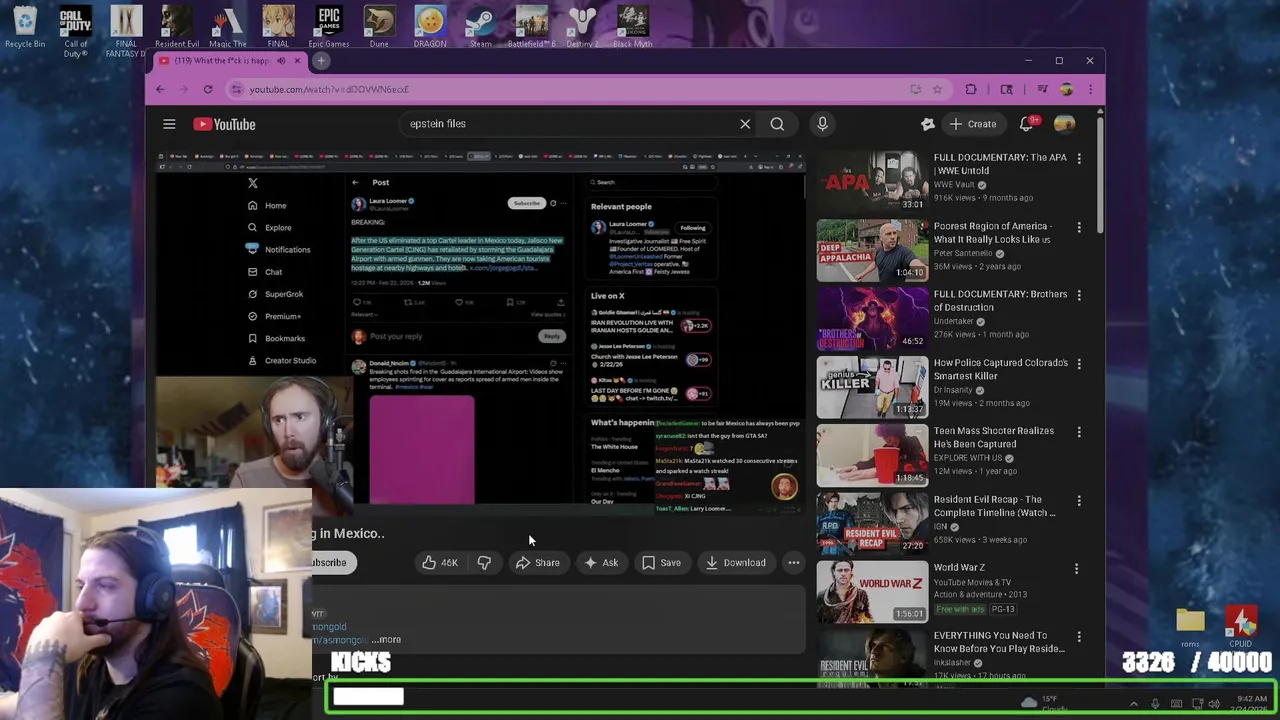Open the YouTube guide hamburger menu

click(x=169, y=124)
